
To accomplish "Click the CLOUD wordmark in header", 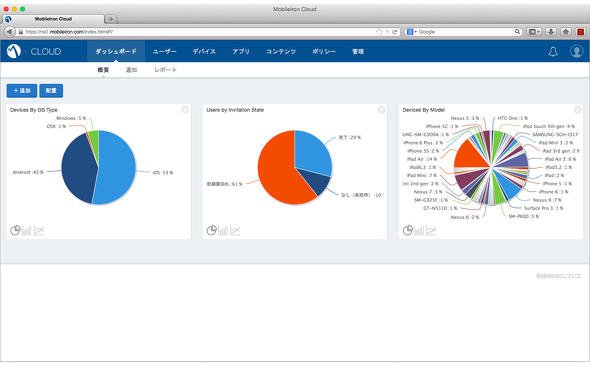I will (x=46, y=52).
